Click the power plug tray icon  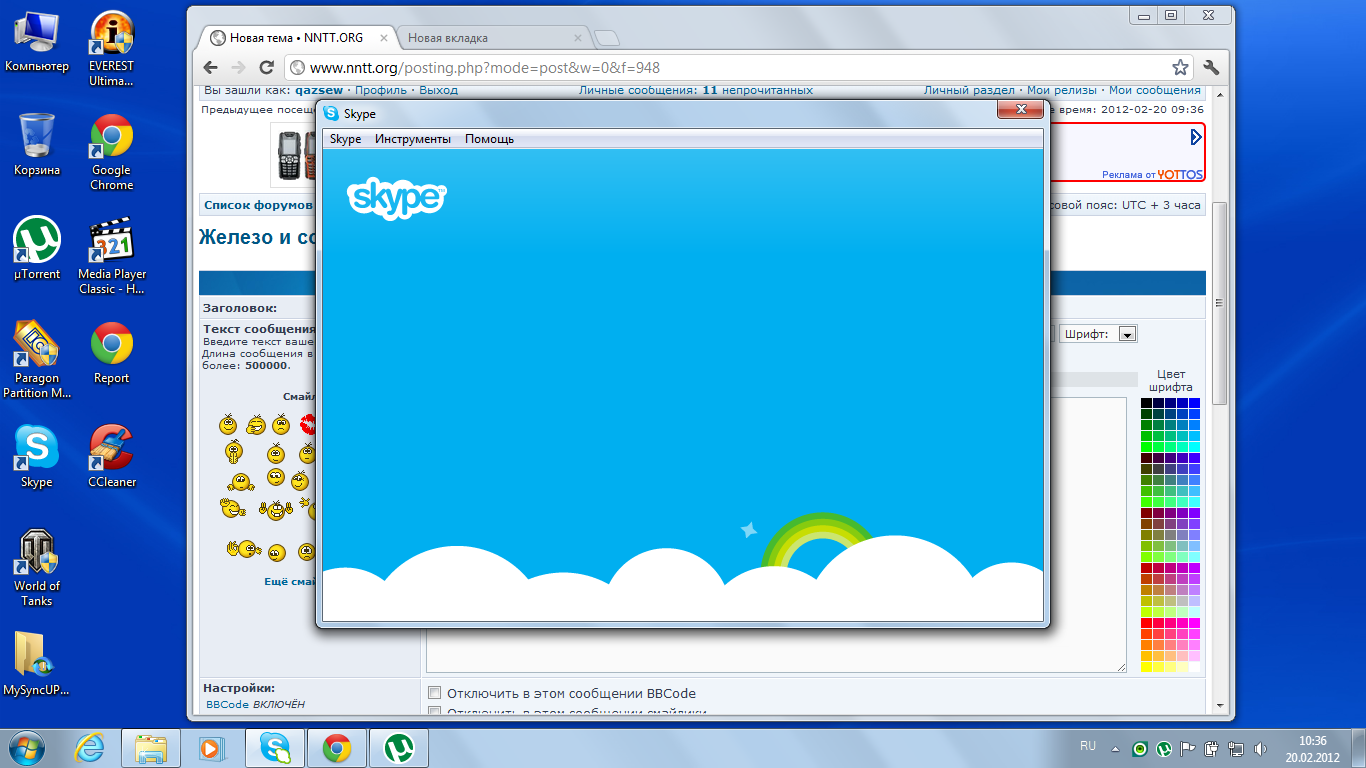click(x=1212, y=748)
